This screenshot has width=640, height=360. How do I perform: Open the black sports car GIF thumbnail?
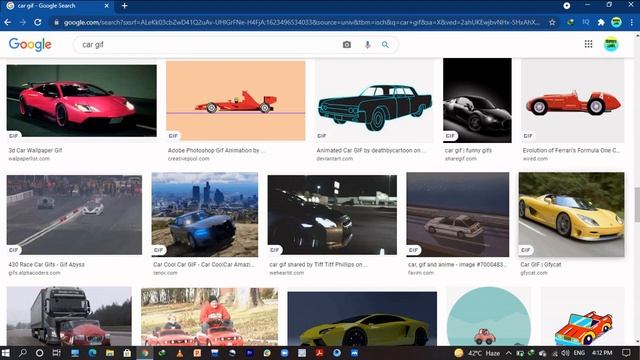[477, 100]
